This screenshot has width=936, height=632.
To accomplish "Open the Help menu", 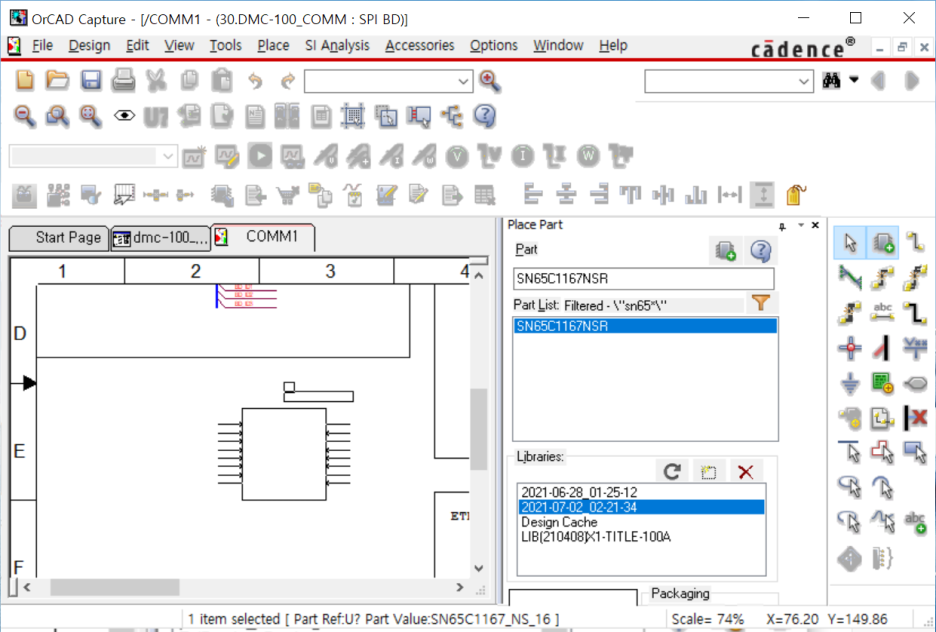I will [613, 45].
